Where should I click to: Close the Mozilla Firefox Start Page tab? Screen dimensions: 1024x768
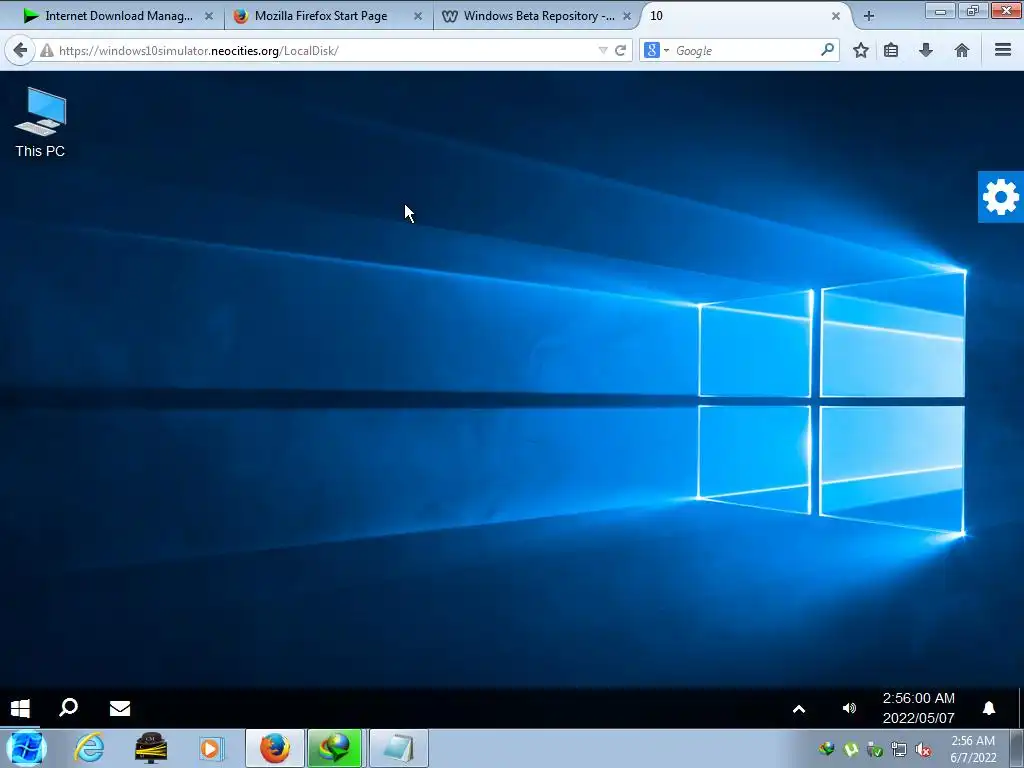click(418, 16)
